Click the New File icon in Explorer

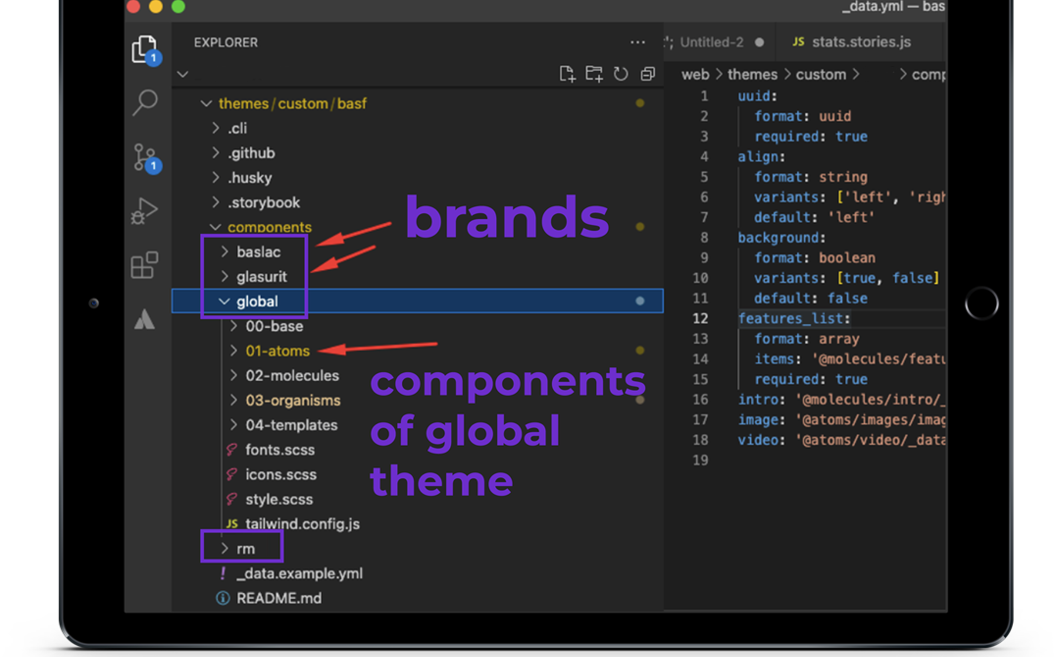pos(567,74)
